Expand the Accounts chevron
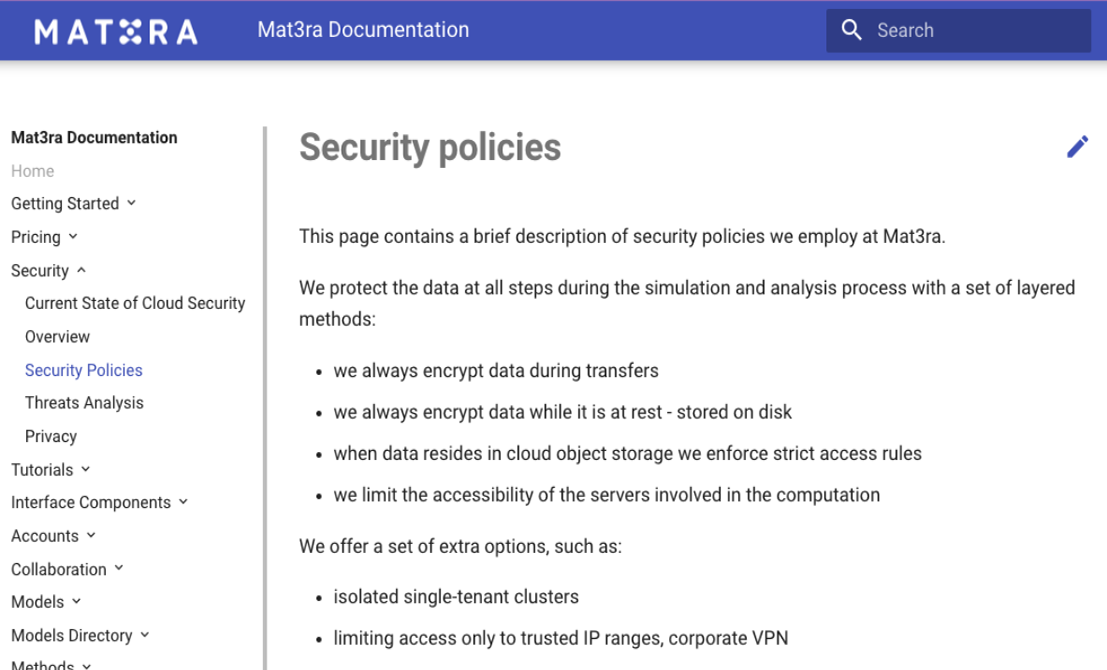 point(91,535)
